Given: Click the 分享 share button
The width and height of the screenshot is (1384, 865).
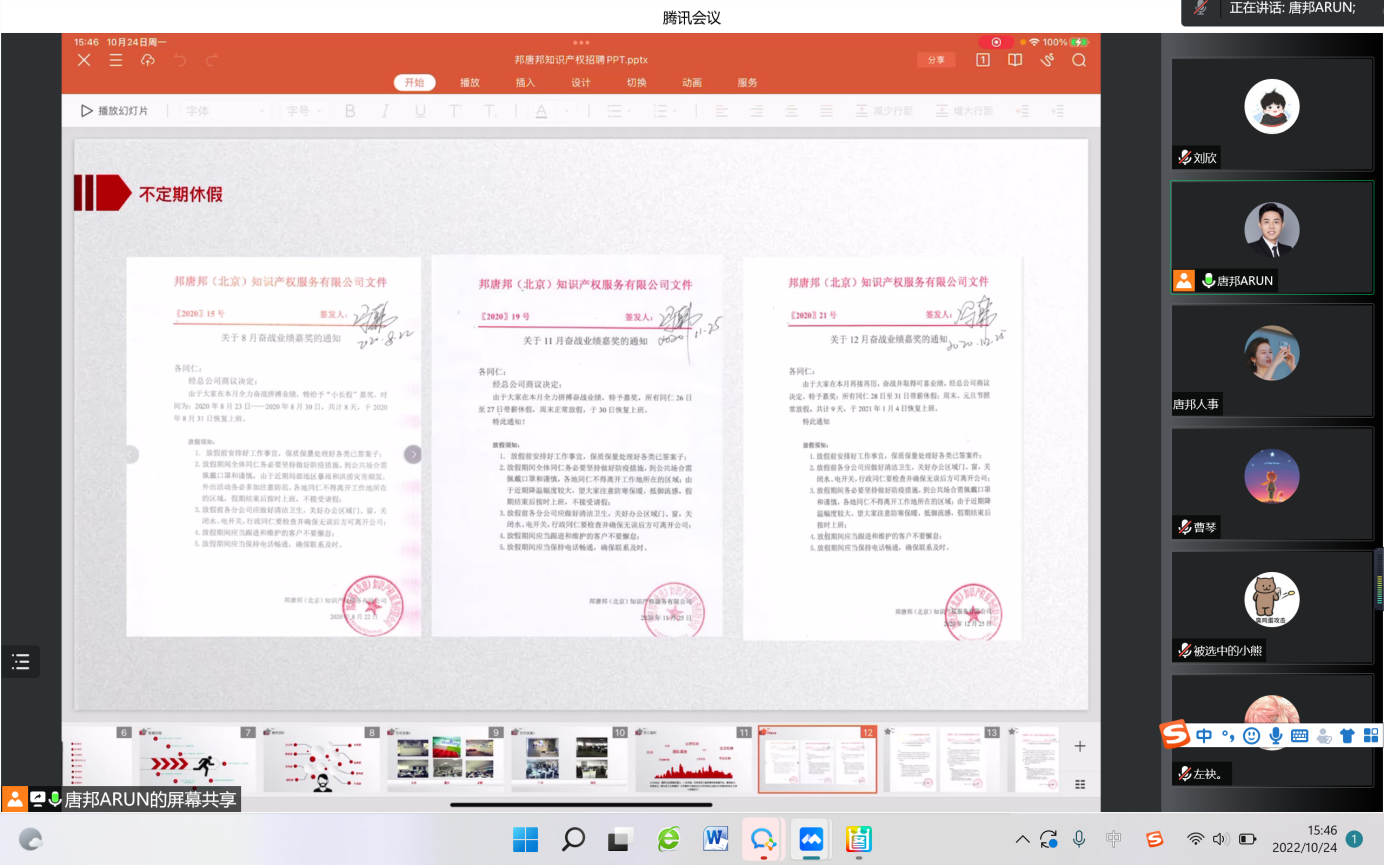Looking at the screenshot, I should pyautogui.click(x=936, y=60).
